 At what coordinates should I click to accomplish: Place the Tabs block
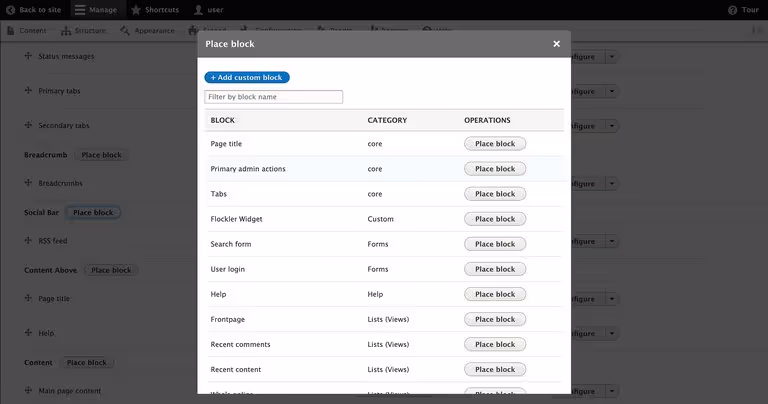[495, 194]
